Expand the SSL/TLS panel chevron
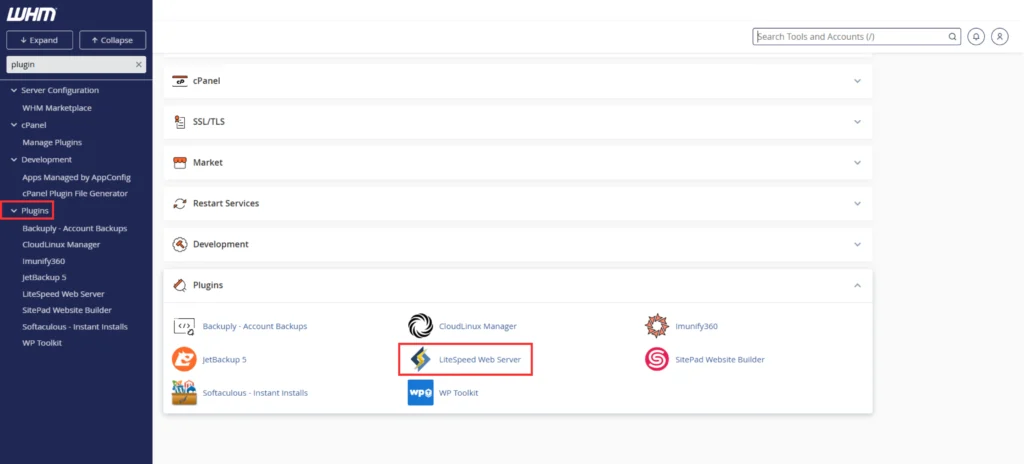The height and width of the screenshot is (464, 1024). pos(857,122)
